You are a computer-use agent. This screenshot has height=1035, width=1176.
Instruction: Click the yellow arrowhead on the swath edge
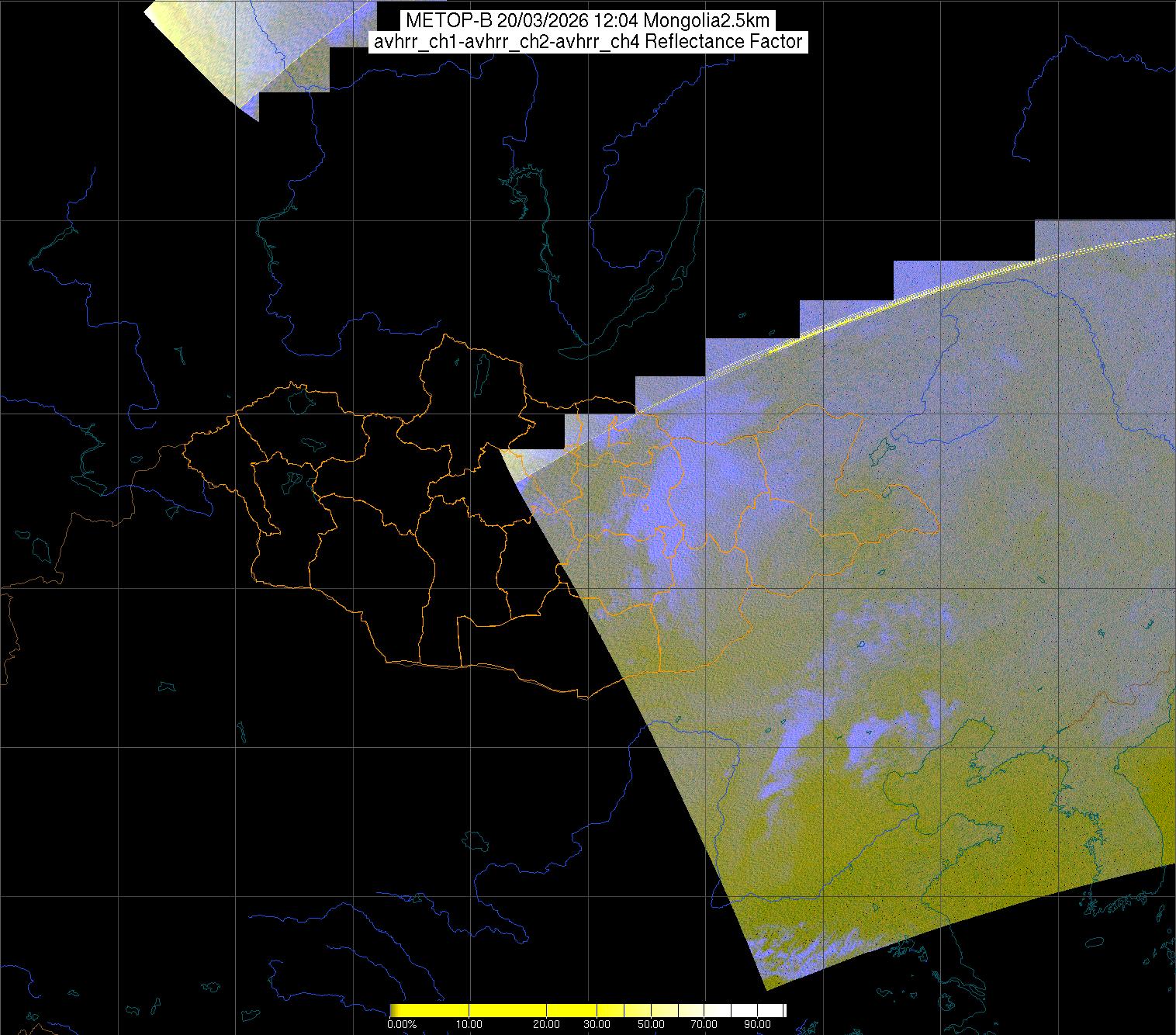774,351
